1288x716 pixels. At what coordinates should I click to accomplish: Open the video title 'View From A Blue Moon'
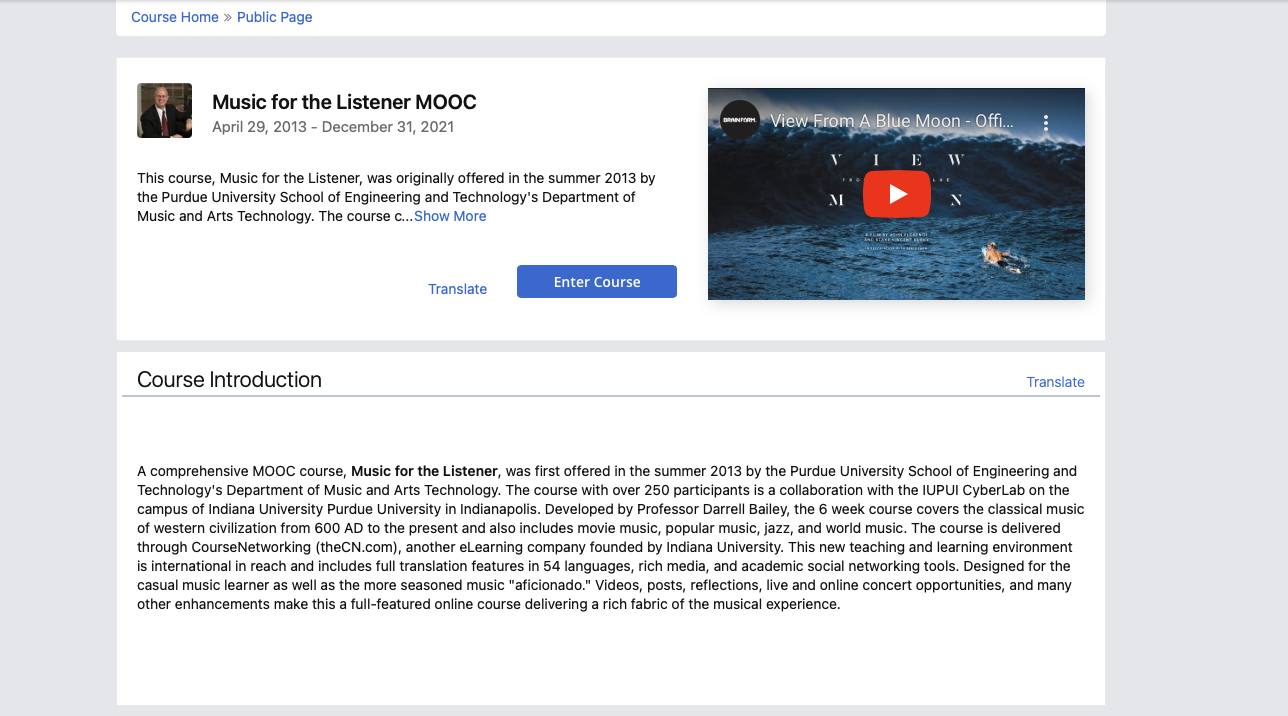click(x=892, y=121)
